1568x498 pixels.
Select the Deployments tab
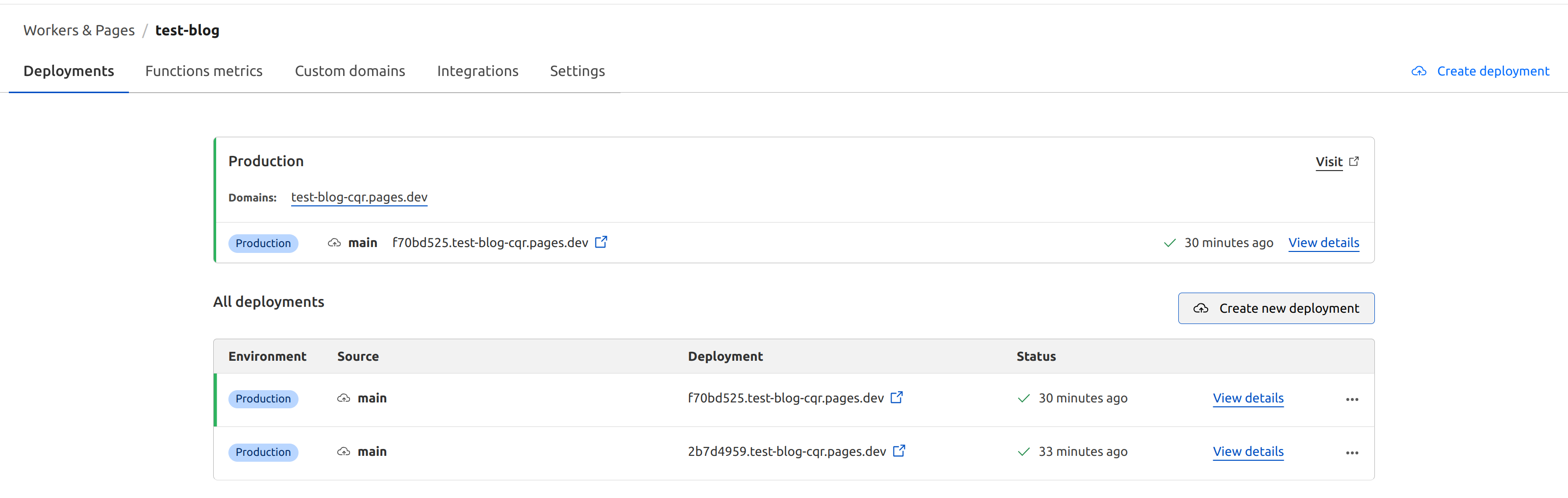(69, 71)
